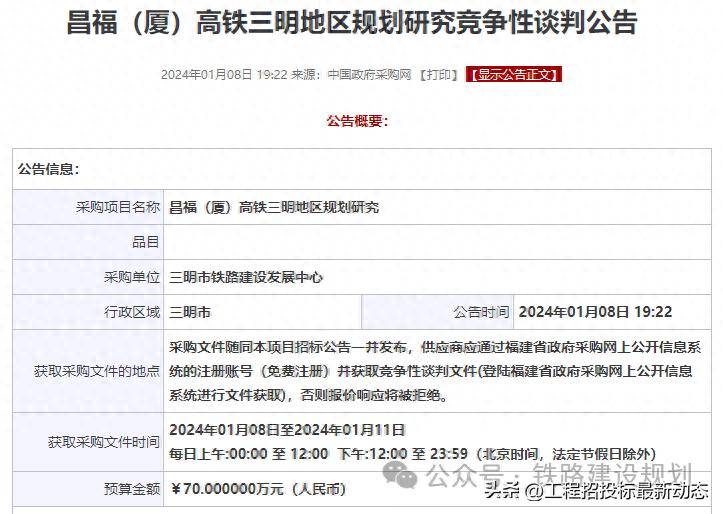Click the 获取采购文件时间 label
The width and height of the screenshot is (723, 514).
pos(104,442)
